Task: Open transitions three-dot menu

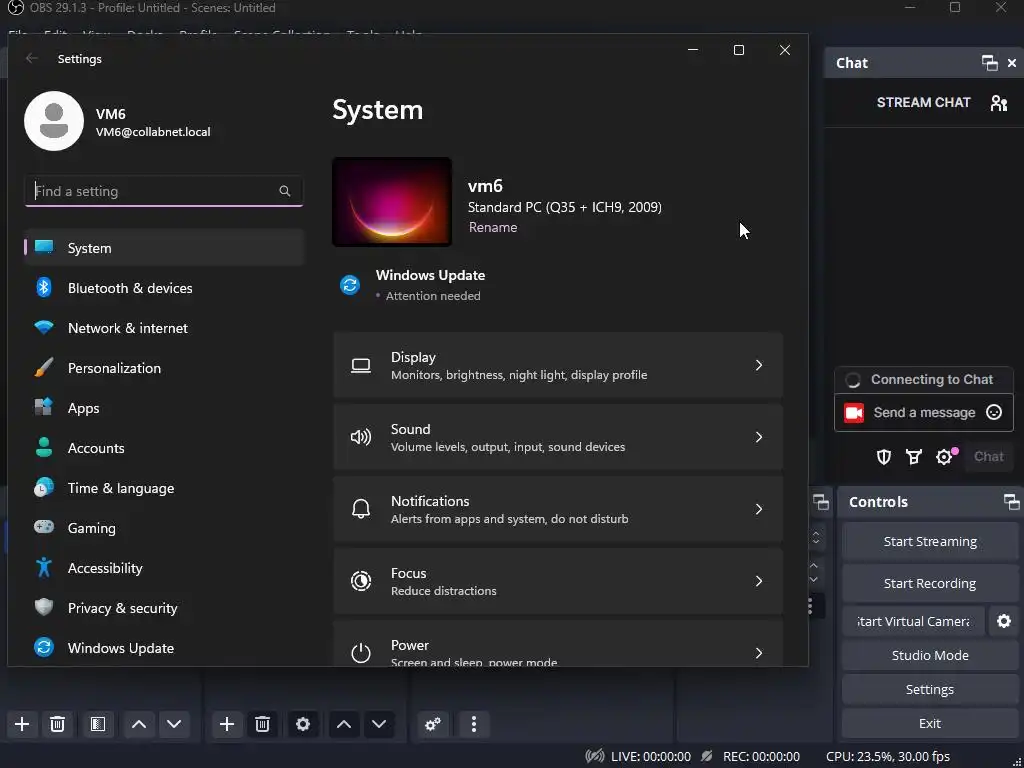Action: coord(810,606)
